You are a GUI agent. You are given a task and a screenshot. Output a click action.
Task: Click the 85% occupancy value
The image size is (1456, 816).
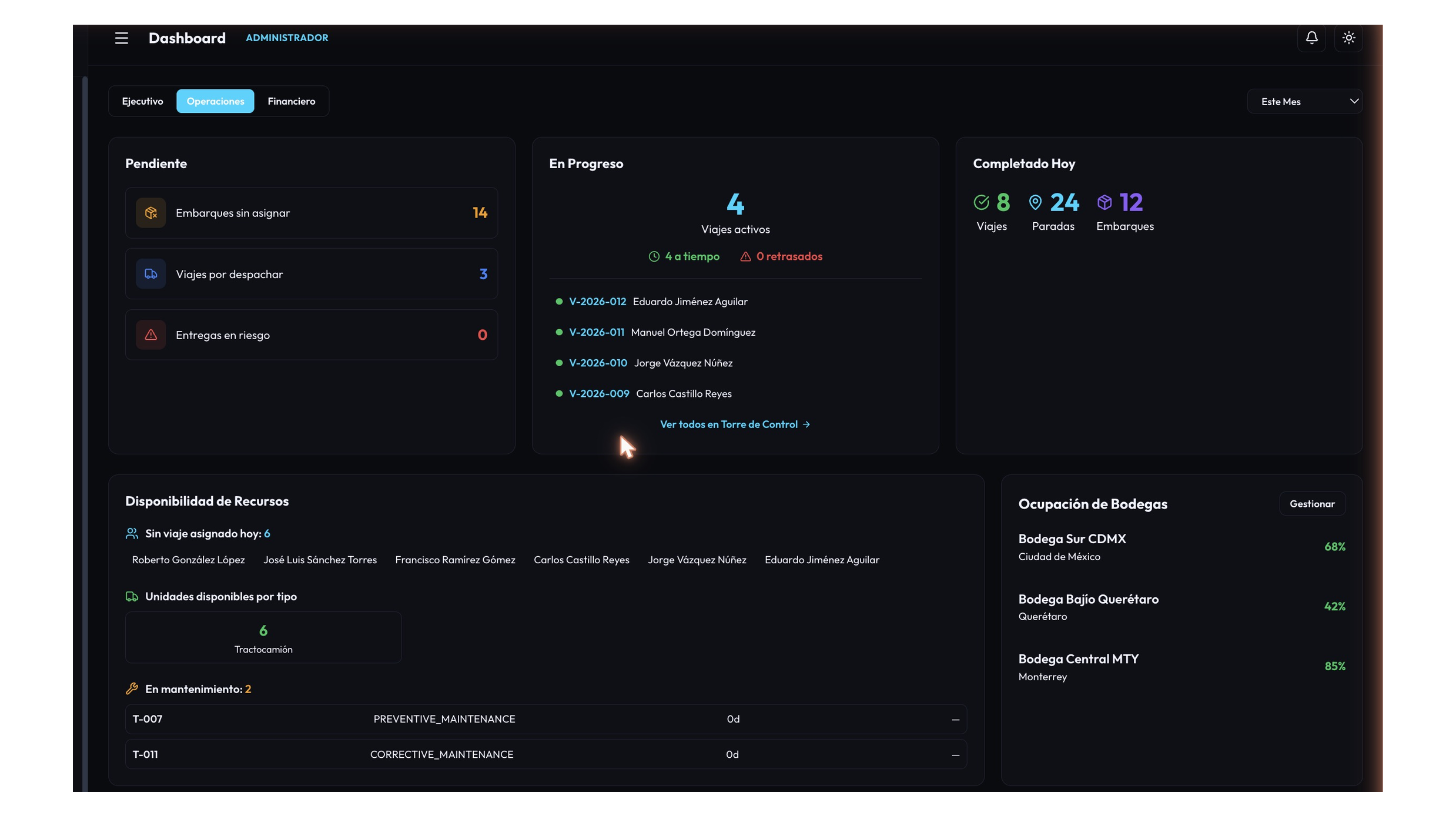coord(1334,666)
